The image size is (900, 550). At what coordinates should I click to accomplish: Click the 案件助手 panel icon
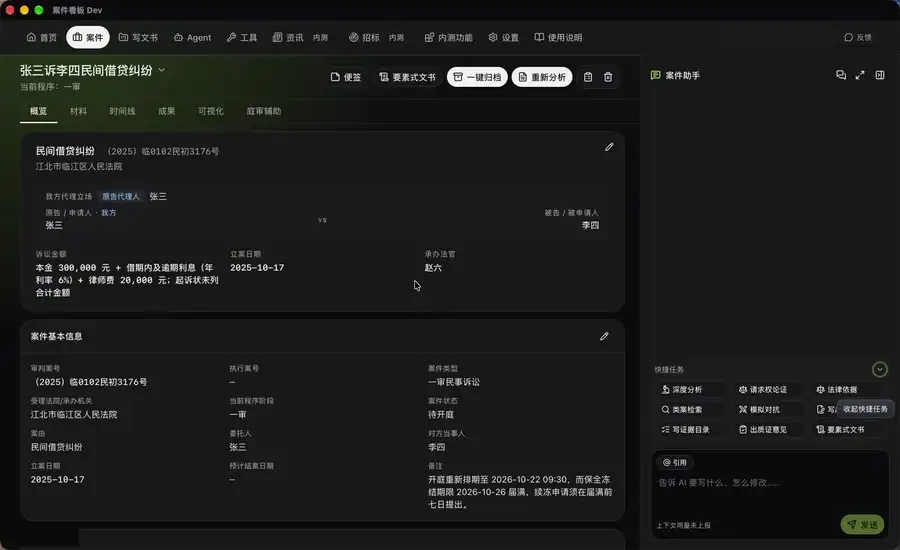[x=655, y=75]
